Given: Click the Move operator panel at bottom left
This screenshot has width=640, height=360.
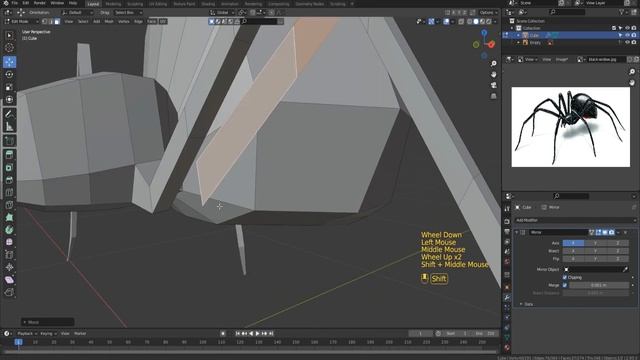Looking at the screenshot, I should (x=47, y=322).
